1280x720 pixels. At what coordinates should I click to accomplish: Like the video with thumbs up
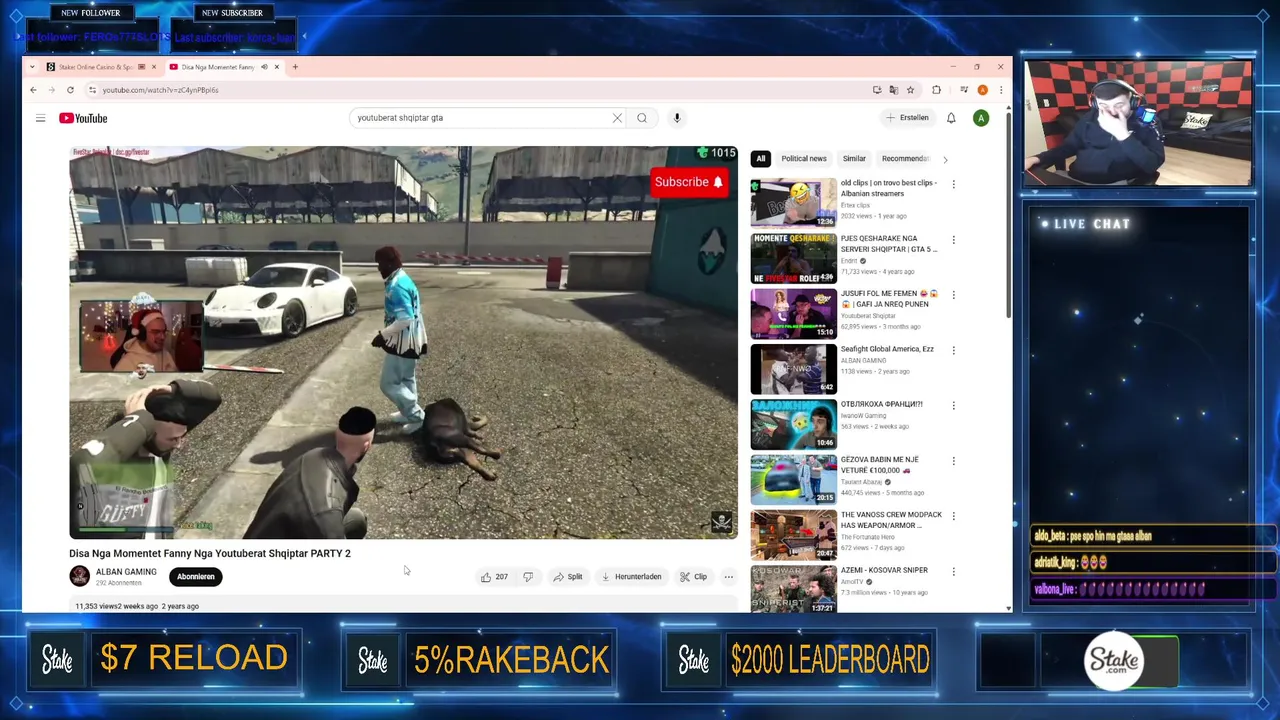(x=494, y=577)
